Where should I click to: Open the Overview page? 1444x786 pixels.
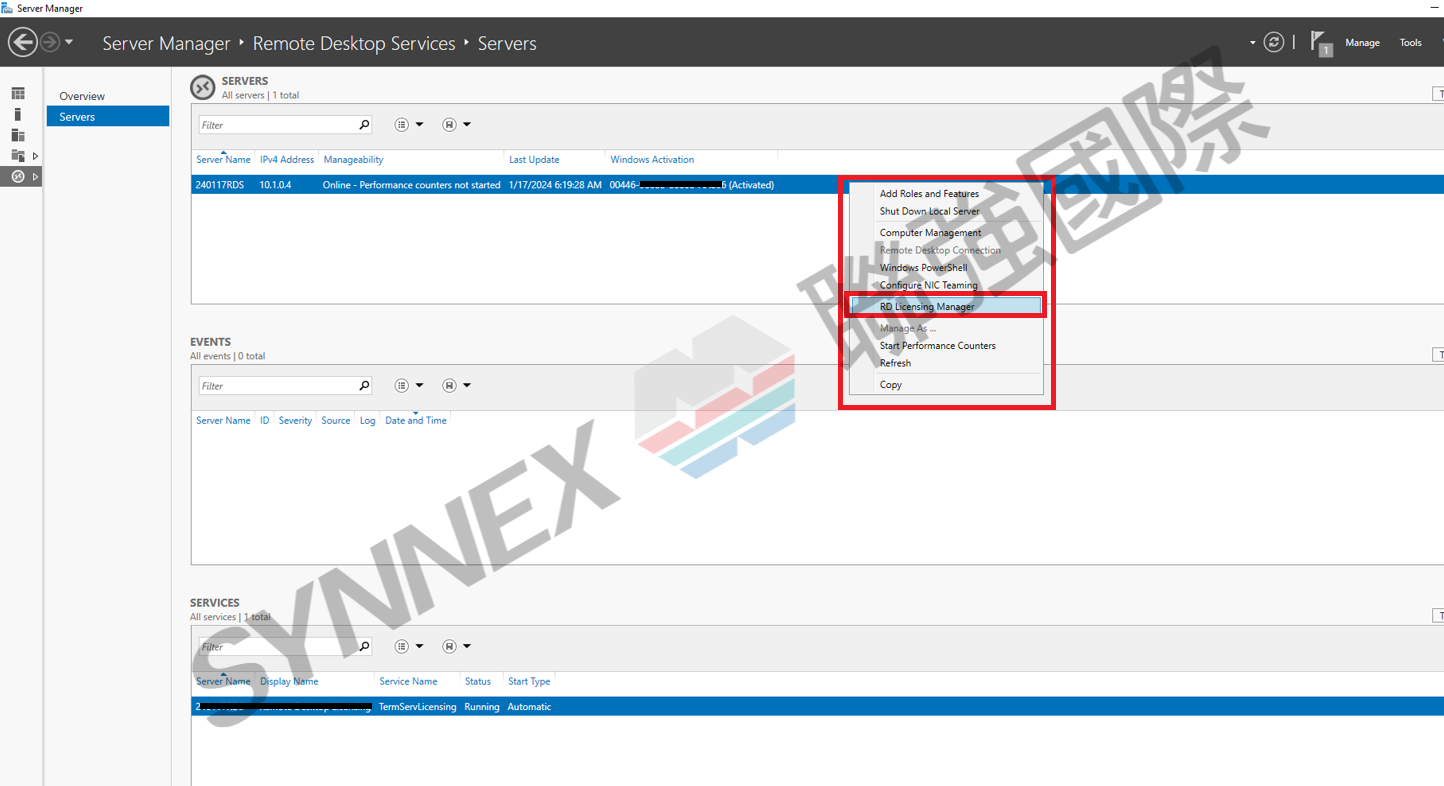tap(82, 96)
